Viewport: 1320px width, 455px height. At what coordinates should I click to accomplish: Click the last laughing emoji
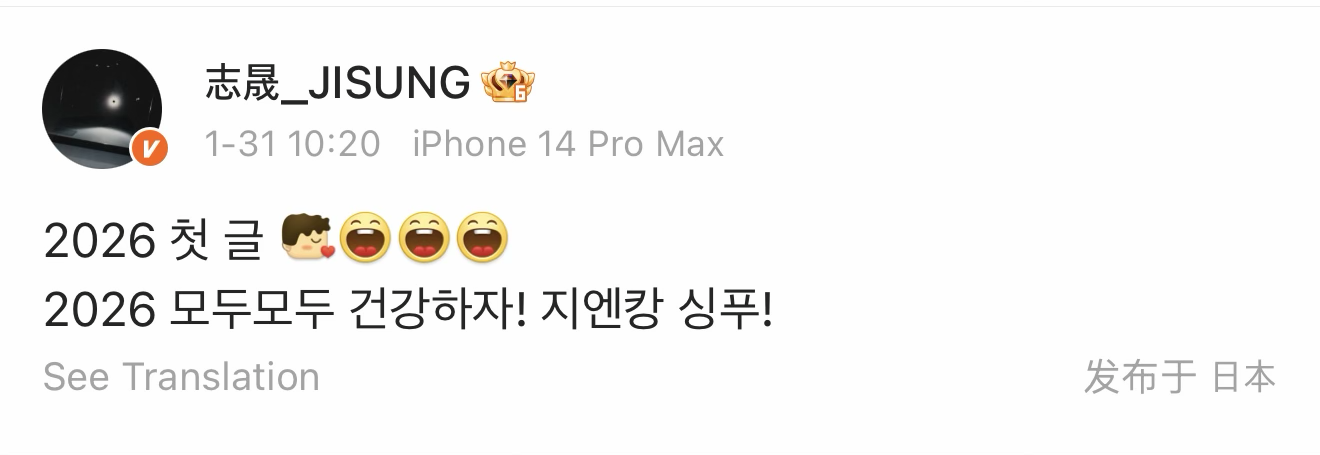pyautogui.click(x=482, y=238)
